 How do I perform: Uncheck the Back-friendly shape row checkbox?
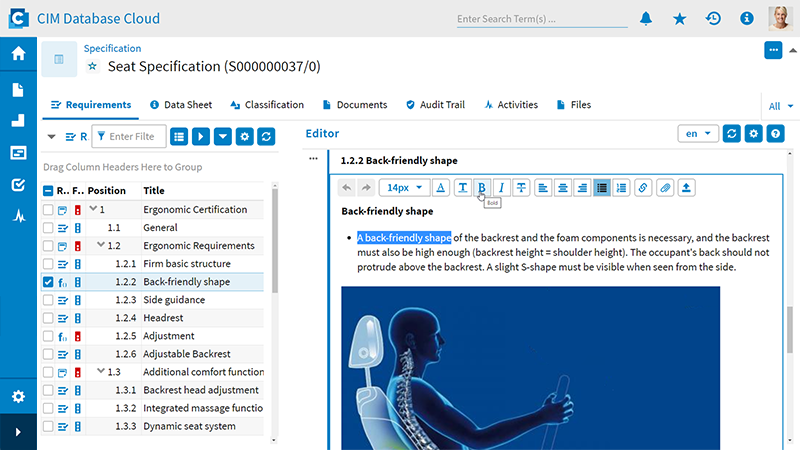click(48, 282)
